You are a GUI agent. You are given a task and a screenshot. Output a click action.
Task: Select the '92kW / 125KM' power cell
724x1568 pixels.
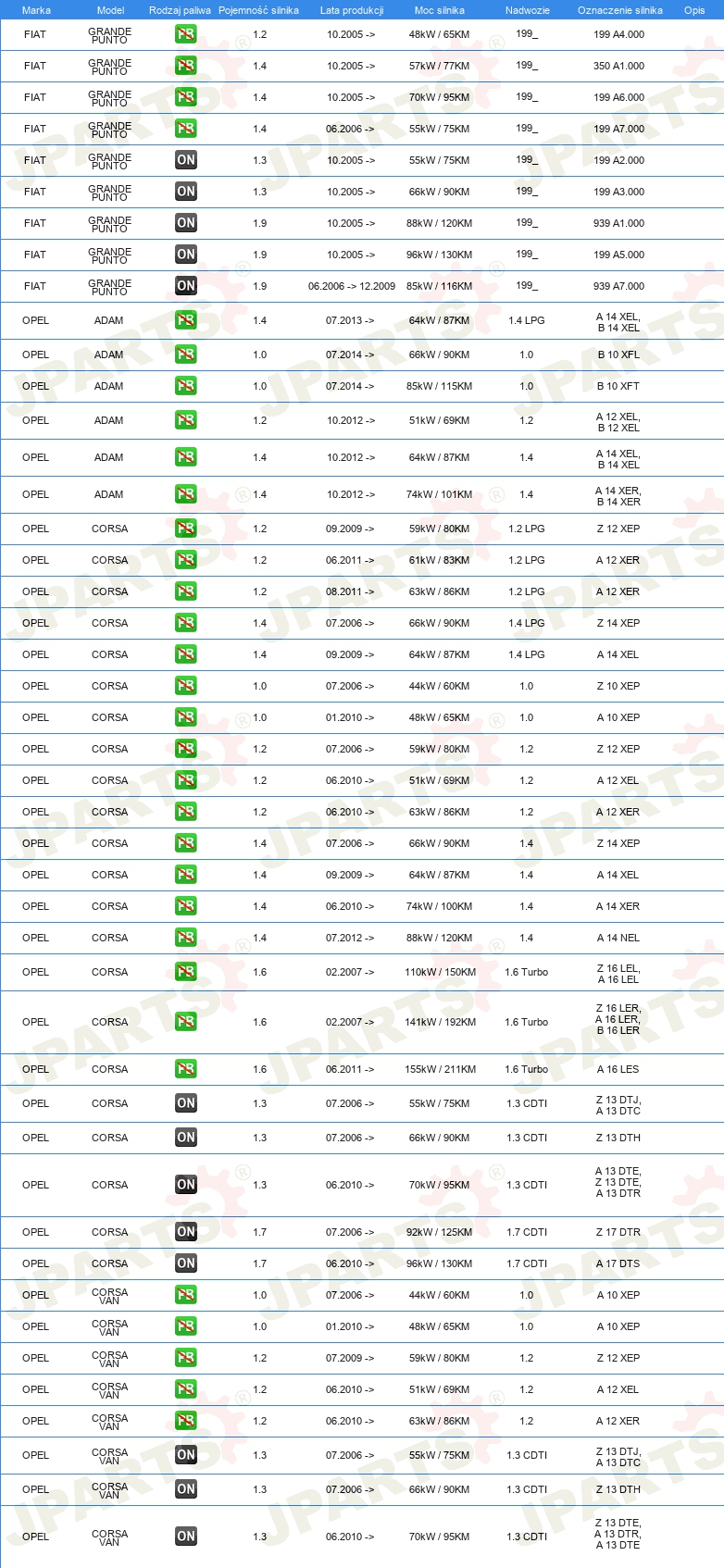click(440, 1232)
